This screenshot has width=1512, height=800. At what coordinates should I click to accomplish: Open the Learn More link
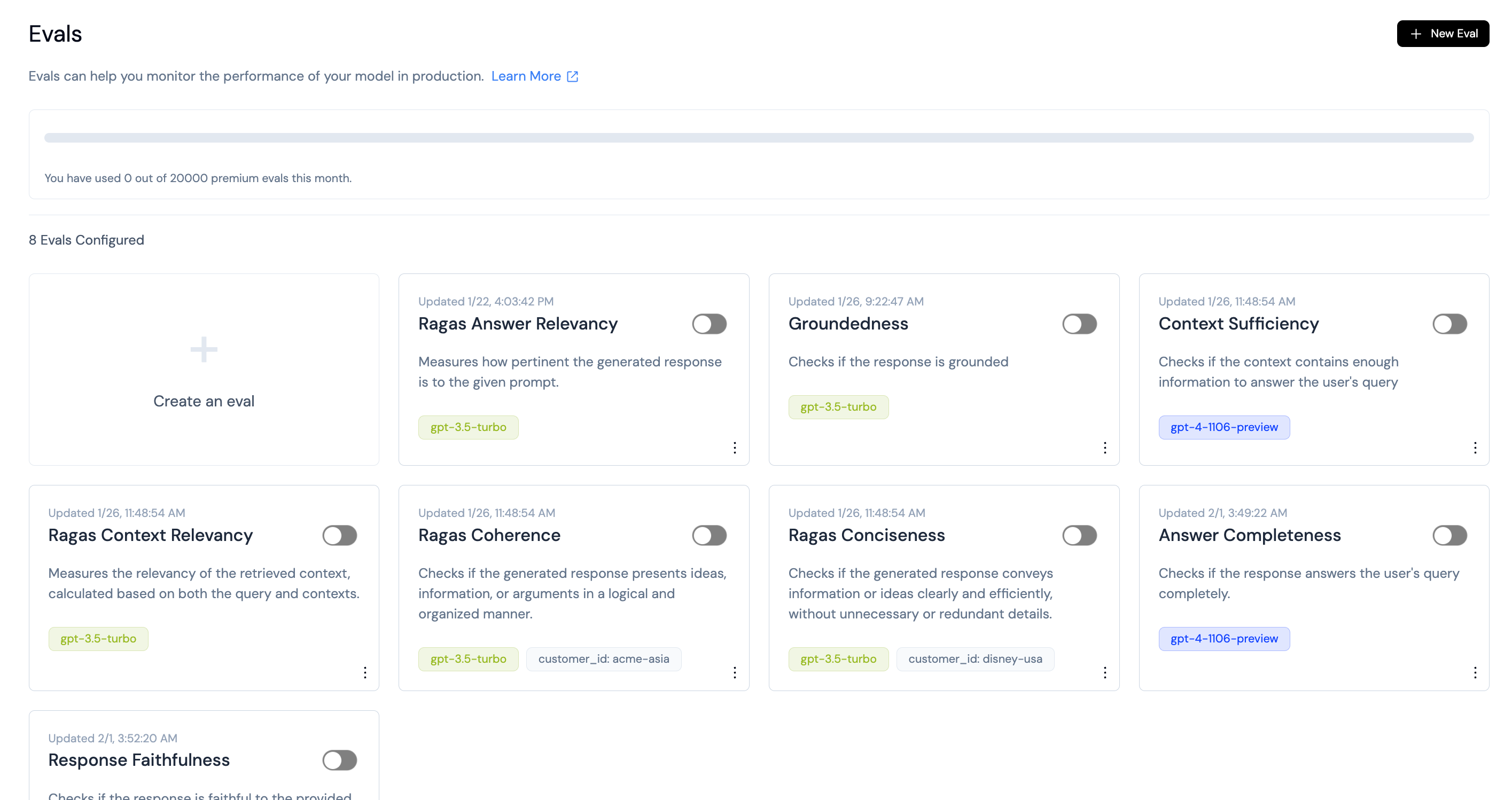535,76
